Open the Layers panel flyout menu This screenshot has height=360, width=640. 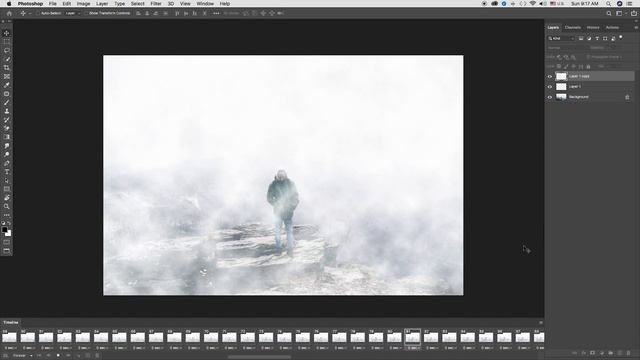(x=636, y=27)
